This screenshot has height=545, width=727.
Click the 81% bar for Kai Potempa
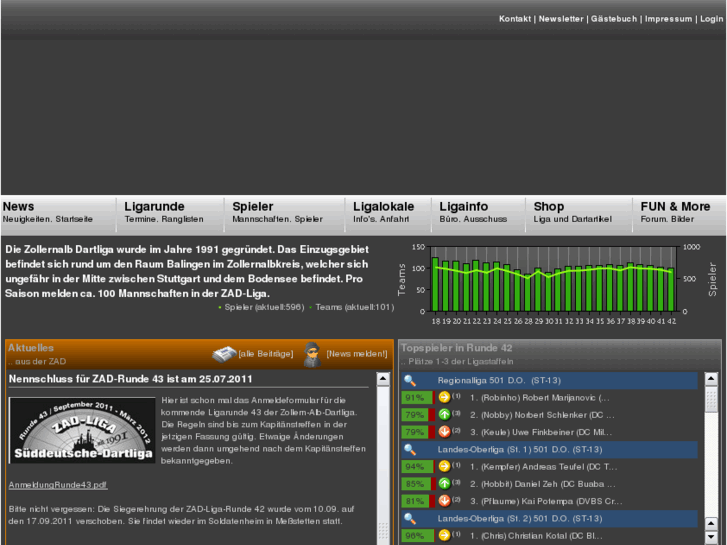[x=418, y=501]
